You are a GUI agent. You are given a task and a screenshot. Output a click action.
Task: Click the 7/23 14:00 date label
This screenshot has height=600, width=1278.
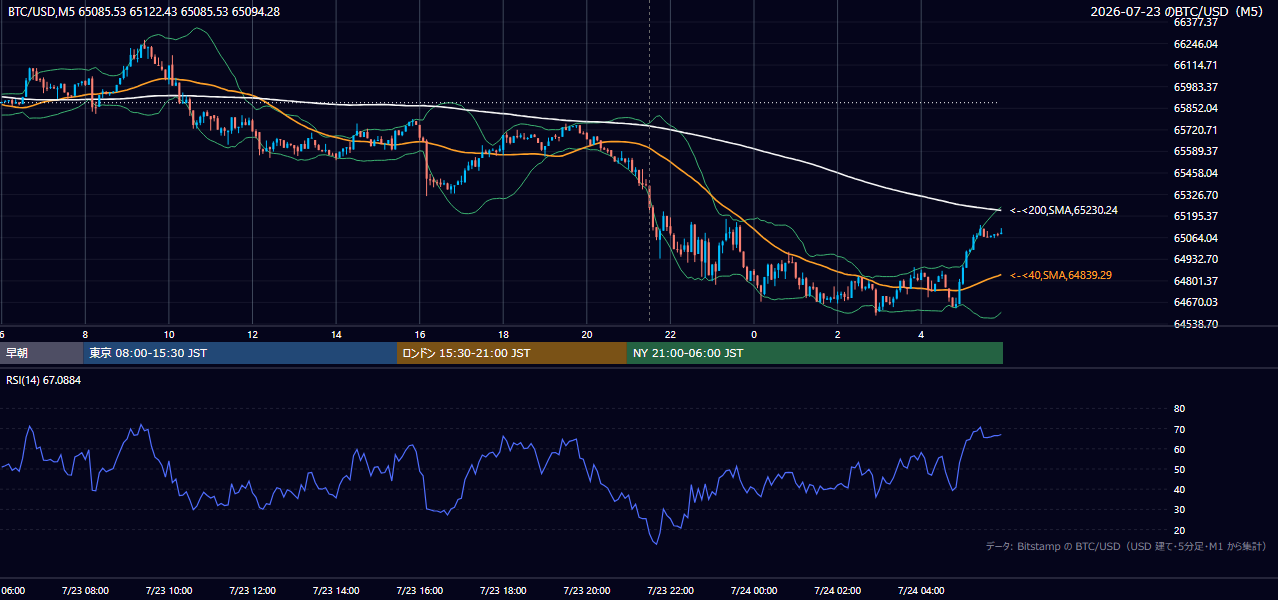click(x=335, y=591)
